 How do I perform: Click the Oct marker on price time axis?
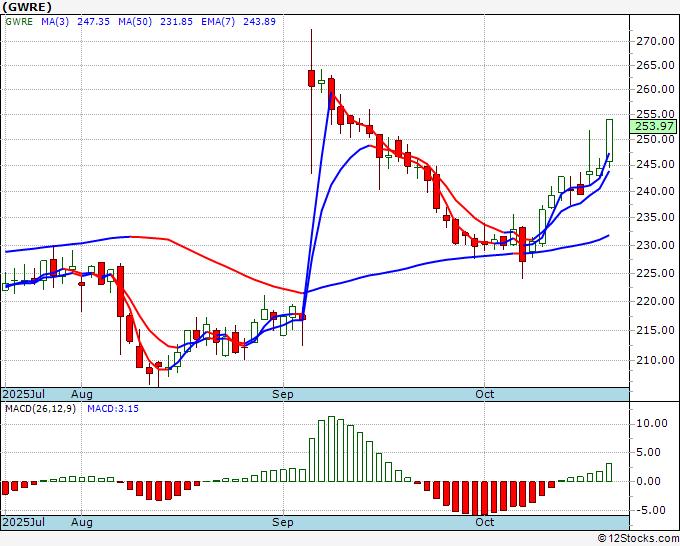(x=486, y=394)
